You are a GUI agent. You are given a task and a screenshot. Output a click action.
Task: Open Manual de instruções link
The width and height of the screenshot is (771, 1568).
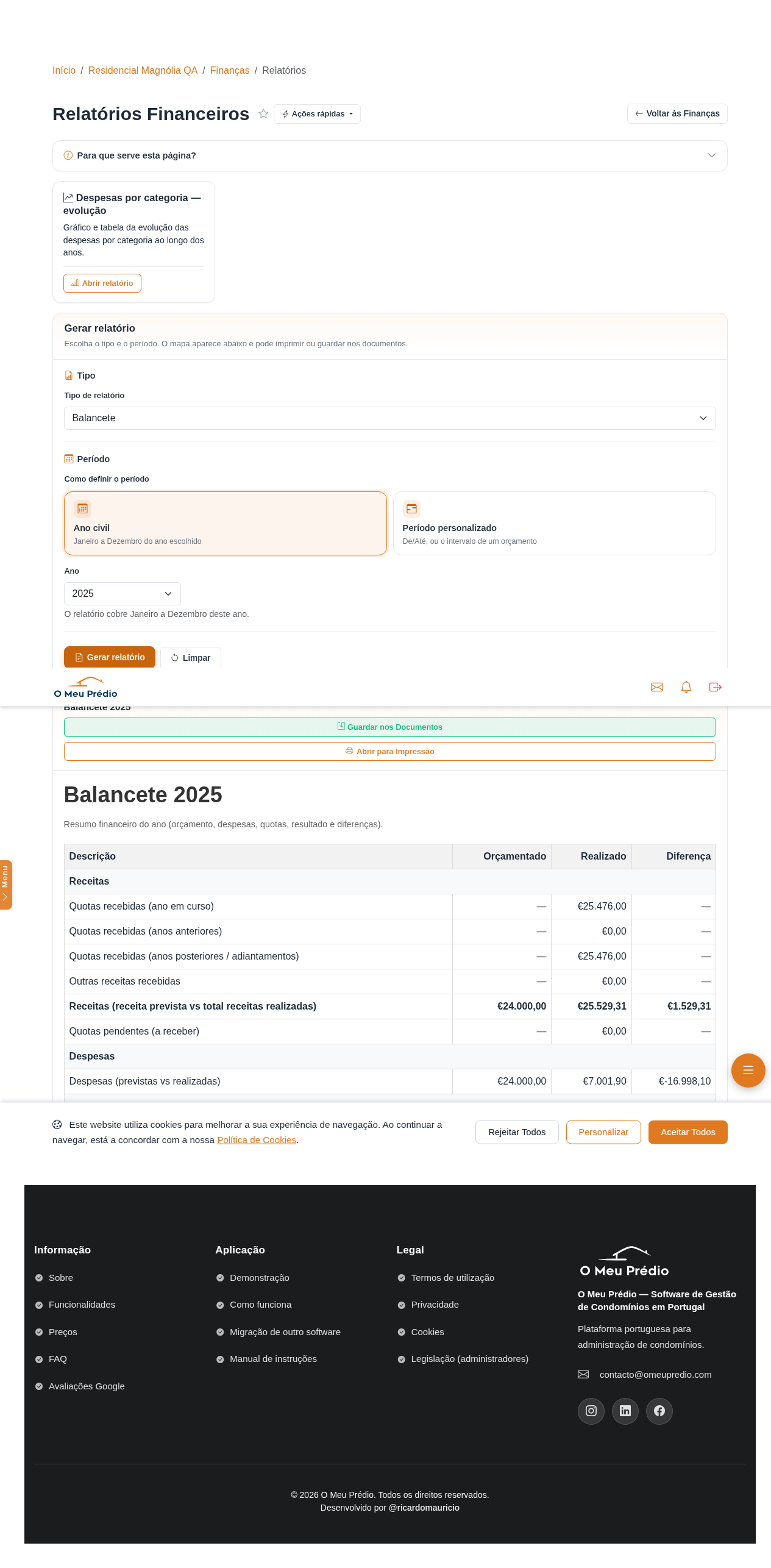(x=273, y=1359)
